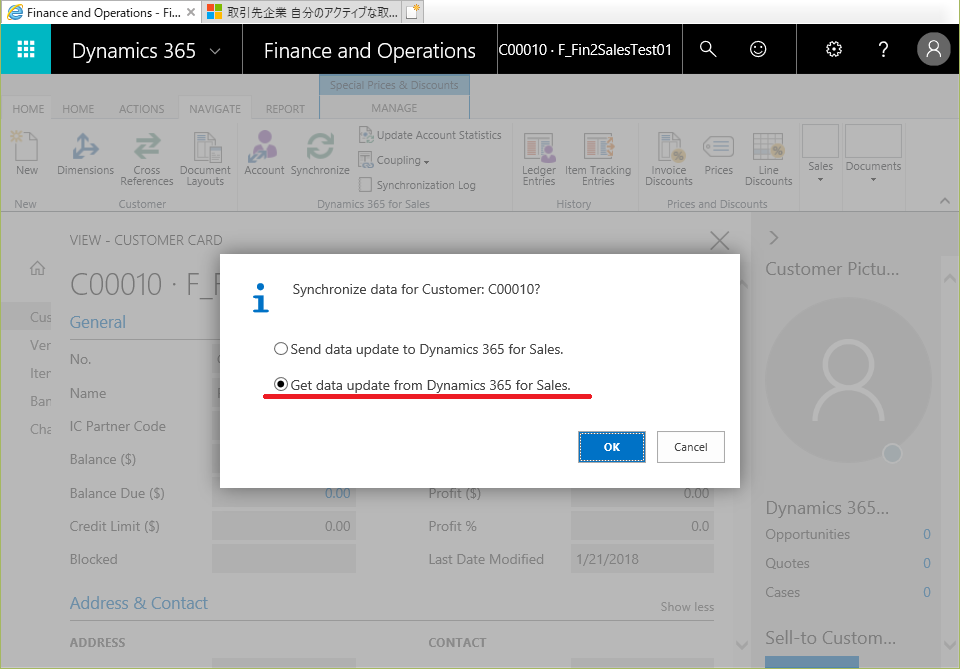Image resolution: width=960 pixels, height=669 pixels.
Task: Close the customer card with X
Action: [719, 241]
